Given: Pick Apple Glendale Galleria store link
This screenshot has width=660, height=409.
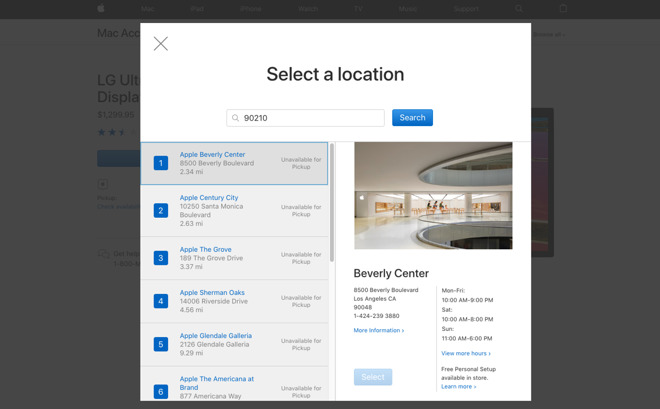Looking at the screenshot, I should point(216,335).
